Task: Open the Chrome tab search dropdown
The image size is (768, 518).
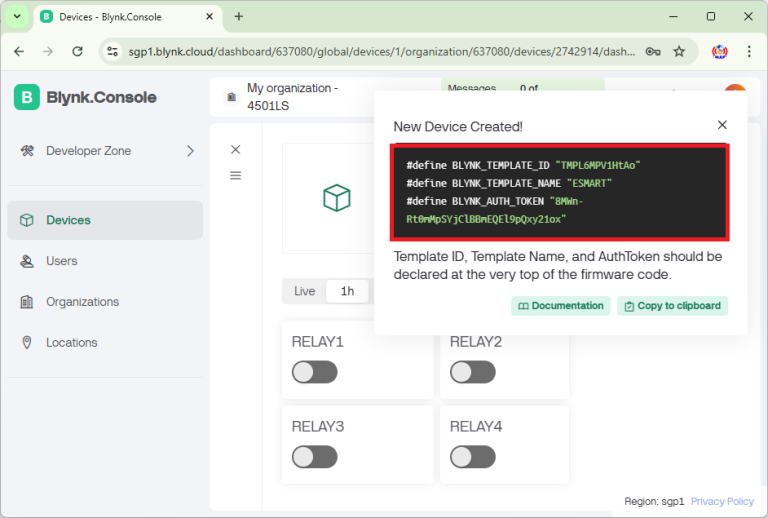Action: tap(17, 17)
